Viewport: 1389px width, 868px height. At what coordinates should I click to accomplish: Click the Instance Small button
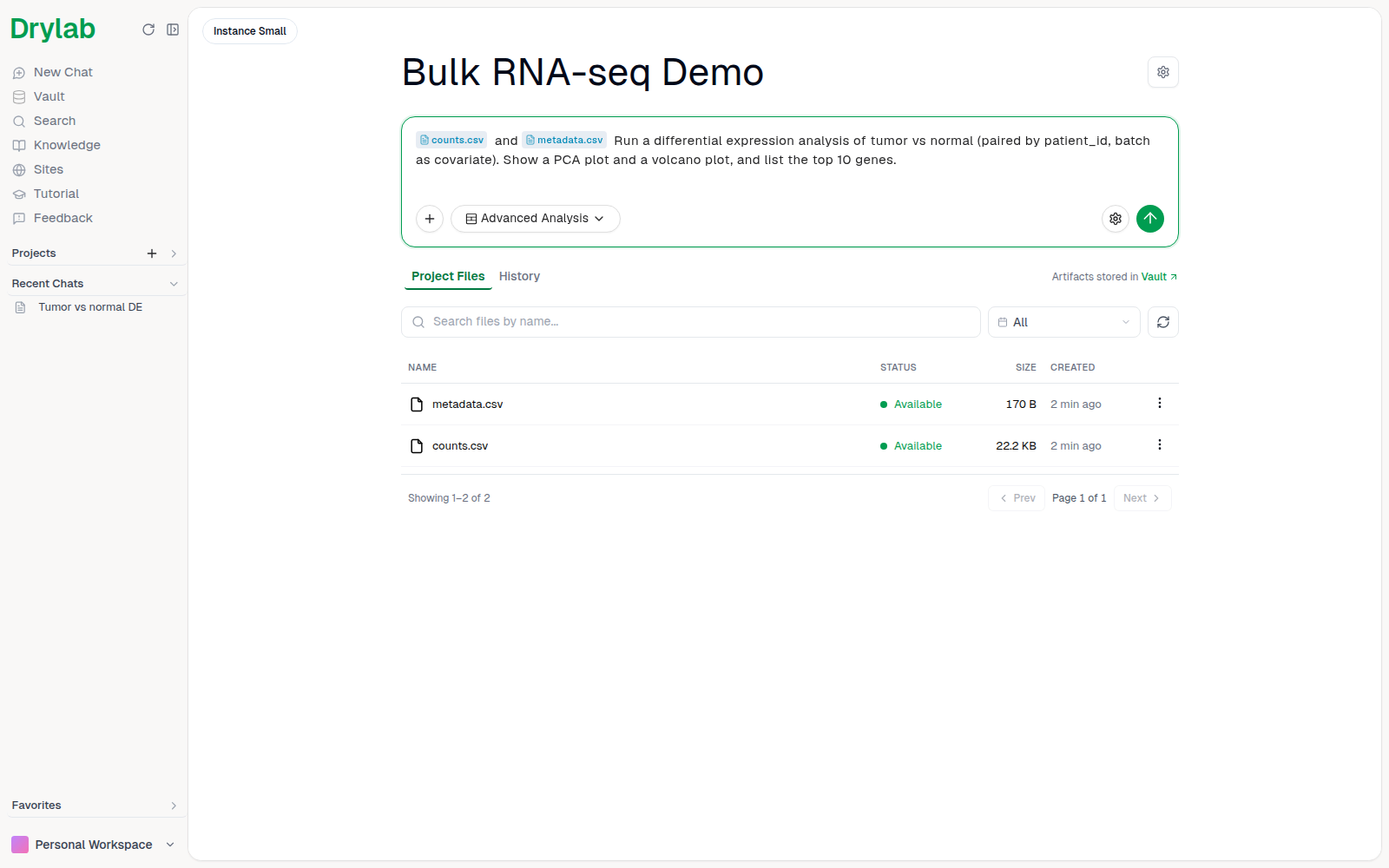[x=250, y=31]
